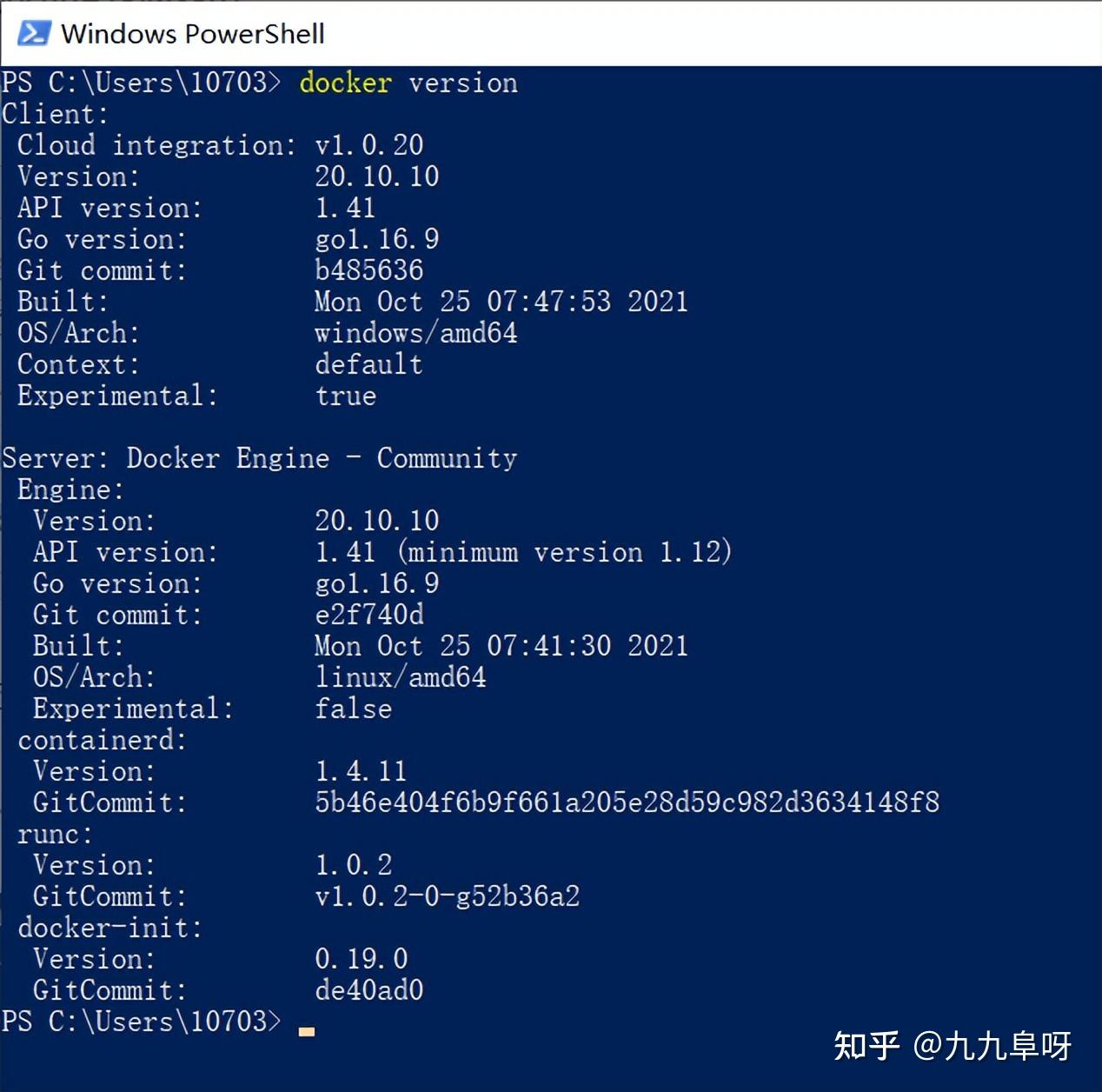
Task: Click the Git commit hash b485636
Action: (x=369, y=270)
